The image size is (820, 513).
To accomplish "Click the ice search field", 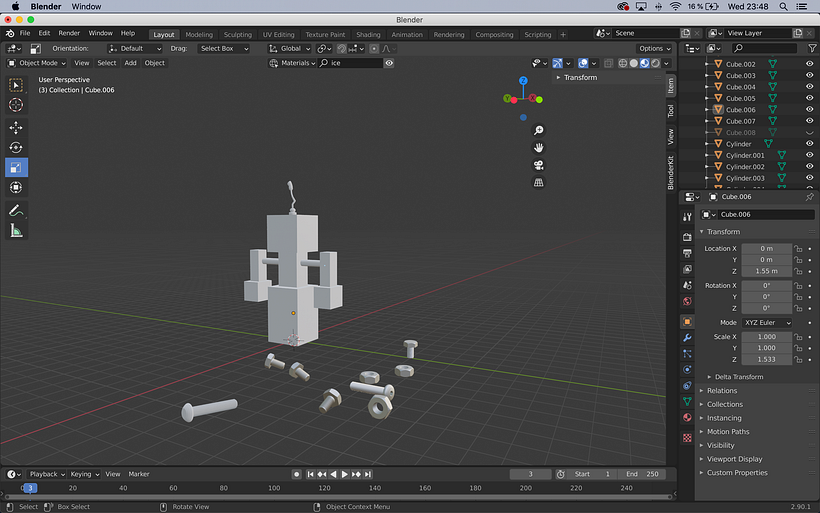I will [x=350, y=63].
